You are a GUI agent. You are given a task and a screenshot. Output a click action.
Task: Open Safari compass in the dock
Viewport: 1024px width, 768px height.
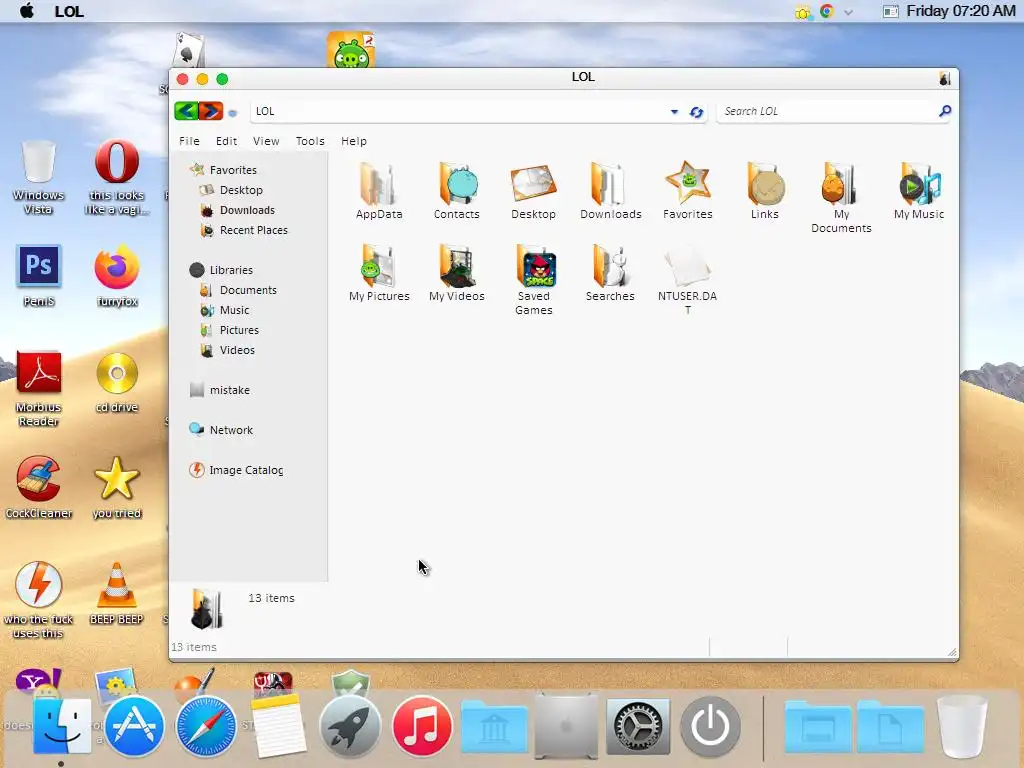coord(206,726)
